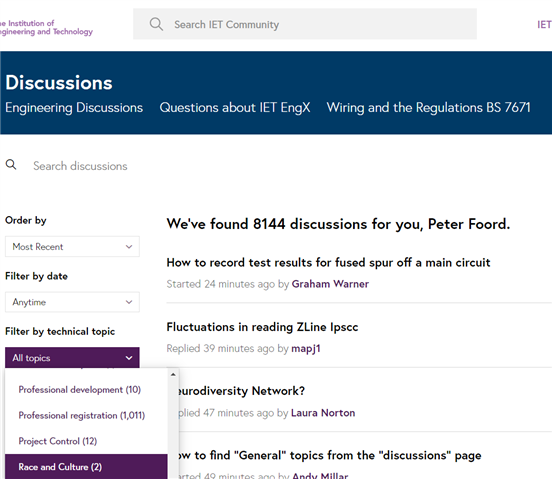Open Fluctuations in reading ZLine Ipscc discussion

262,327
